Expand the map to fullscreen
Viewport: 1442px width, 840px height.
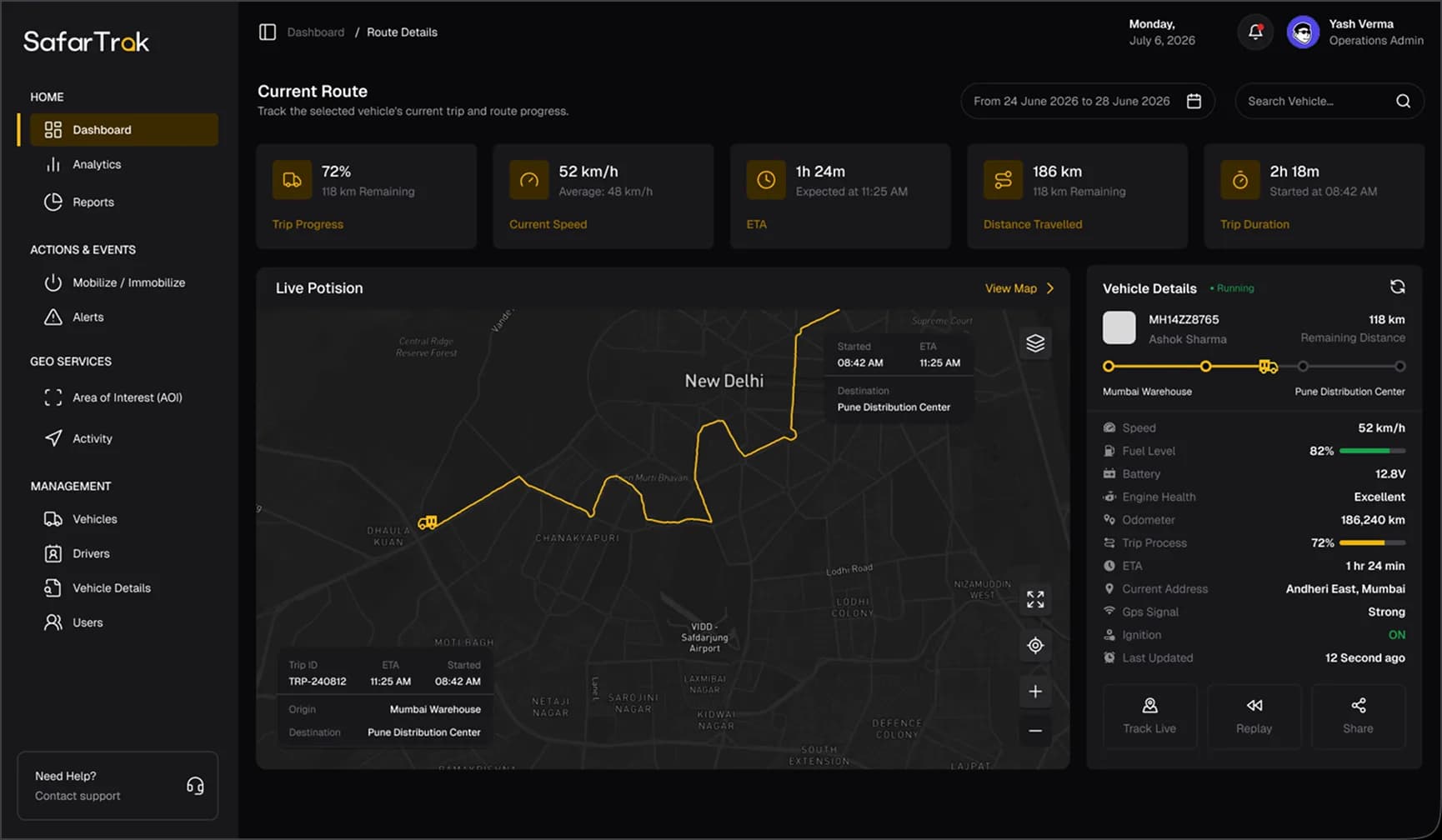coord(1035,599)
